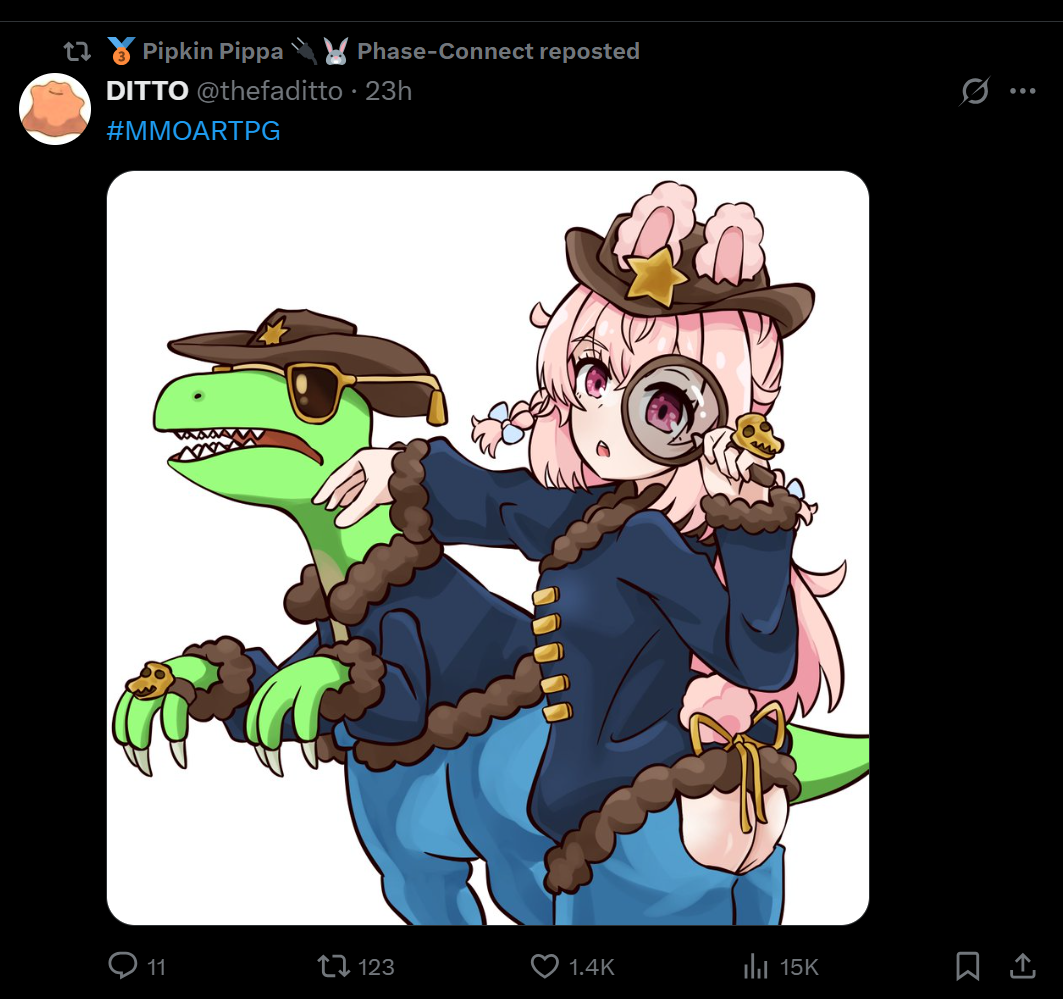
Task: Open DITTO's profile avatar
Action: [x=55, y=109]
